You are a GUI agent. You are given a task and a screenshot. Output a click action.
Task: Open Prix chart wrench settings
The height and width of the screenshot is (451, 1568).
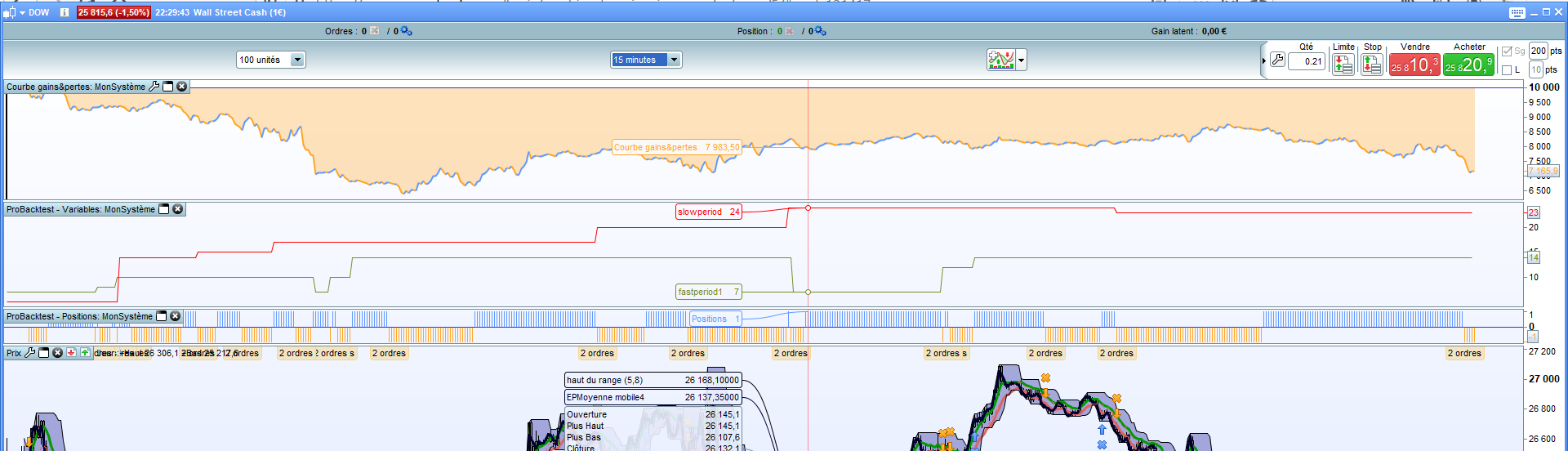point(30,353)
